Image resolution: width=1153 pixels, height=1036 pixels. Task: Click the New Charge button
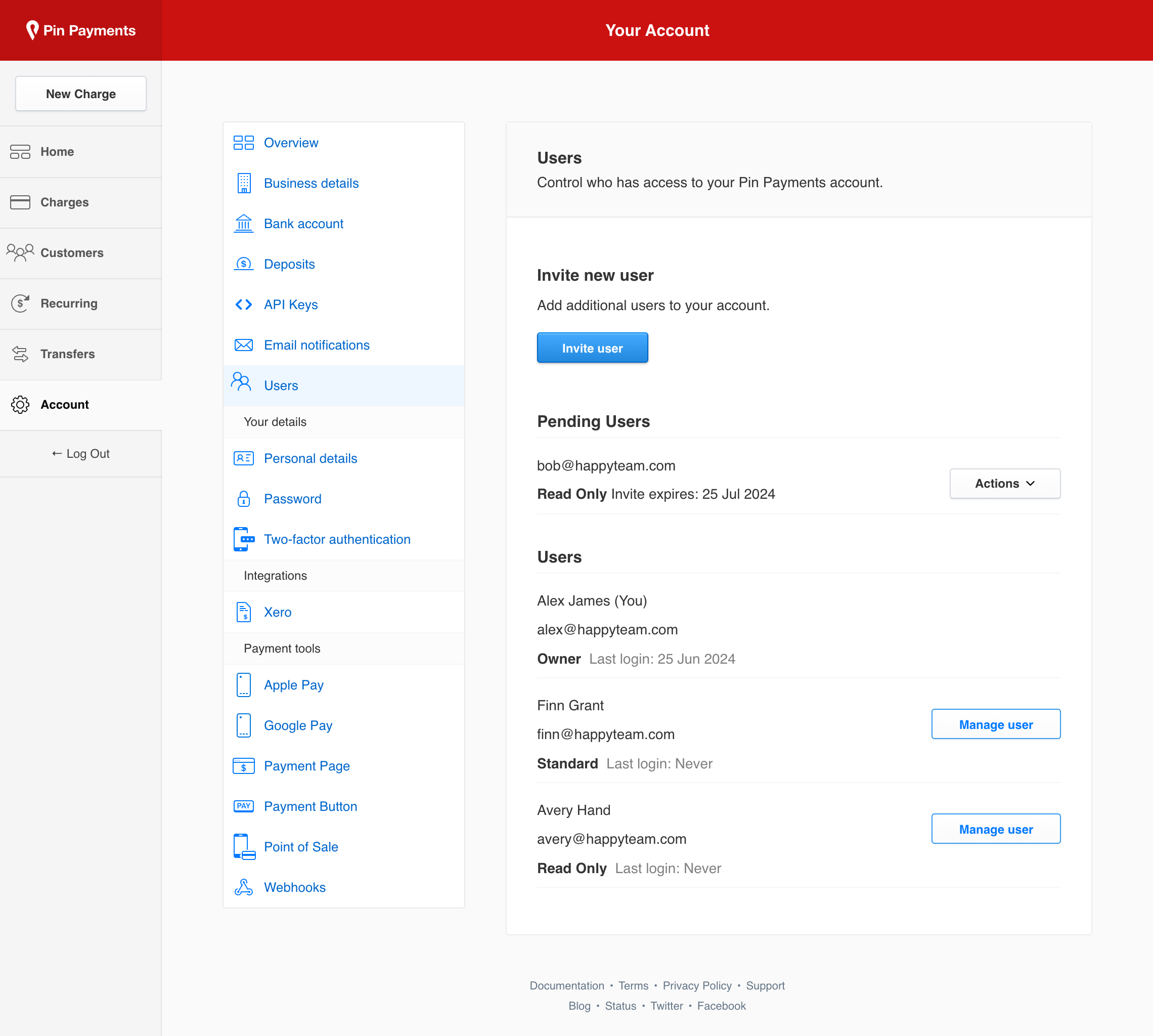click(81, 93)
